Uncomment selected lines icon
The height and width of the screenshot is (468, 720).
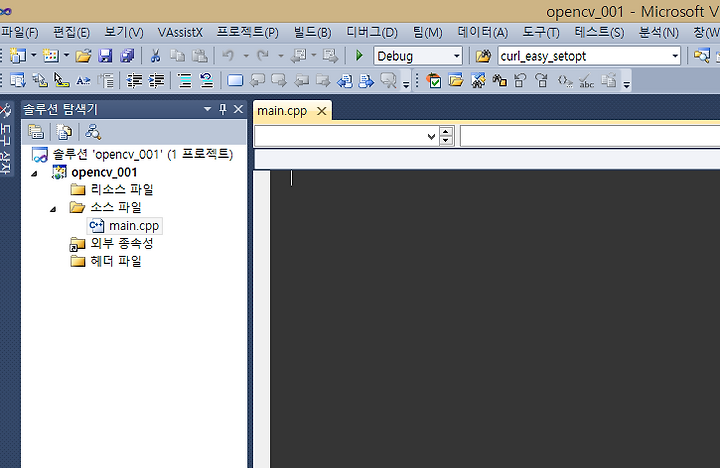207,81
